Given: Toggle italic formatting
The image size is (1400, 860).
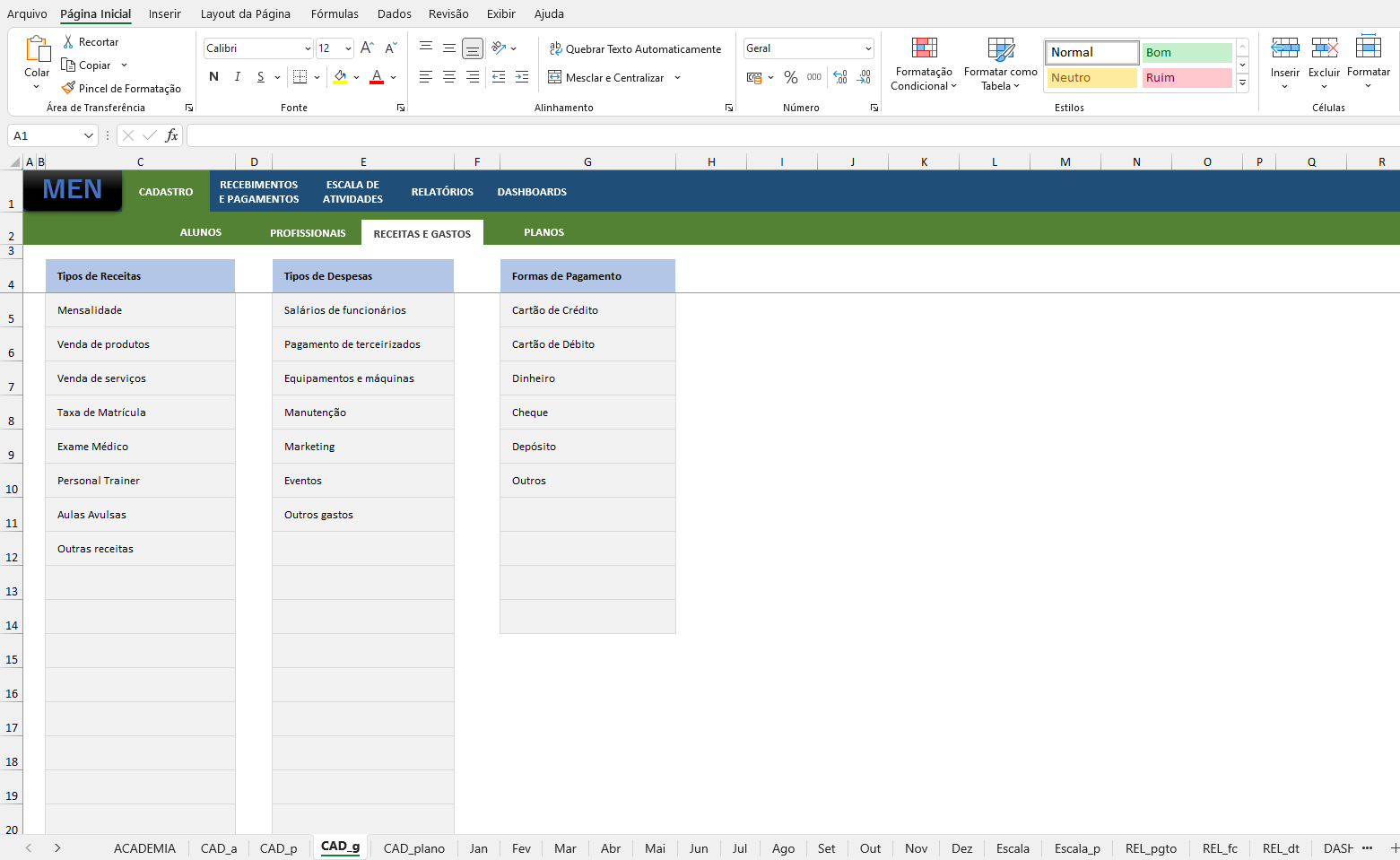Looking at the screenshot, I should coord(238,77).
